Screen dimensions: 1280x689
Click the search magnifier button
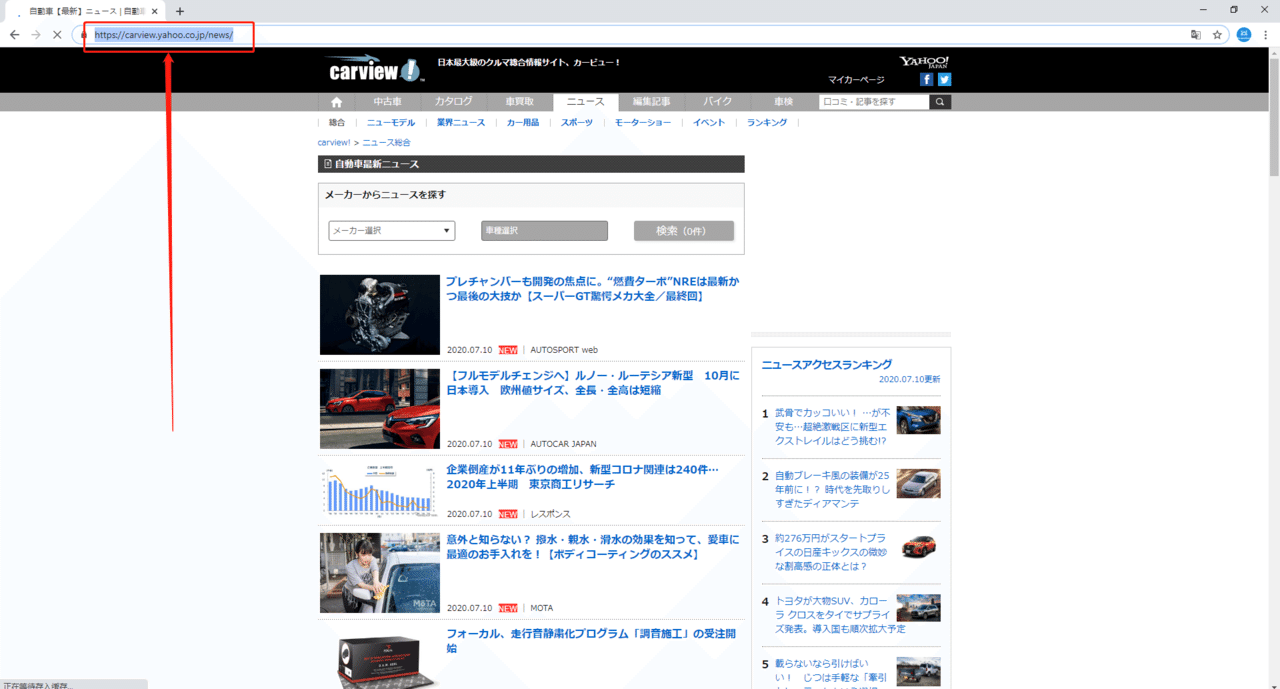940,102
